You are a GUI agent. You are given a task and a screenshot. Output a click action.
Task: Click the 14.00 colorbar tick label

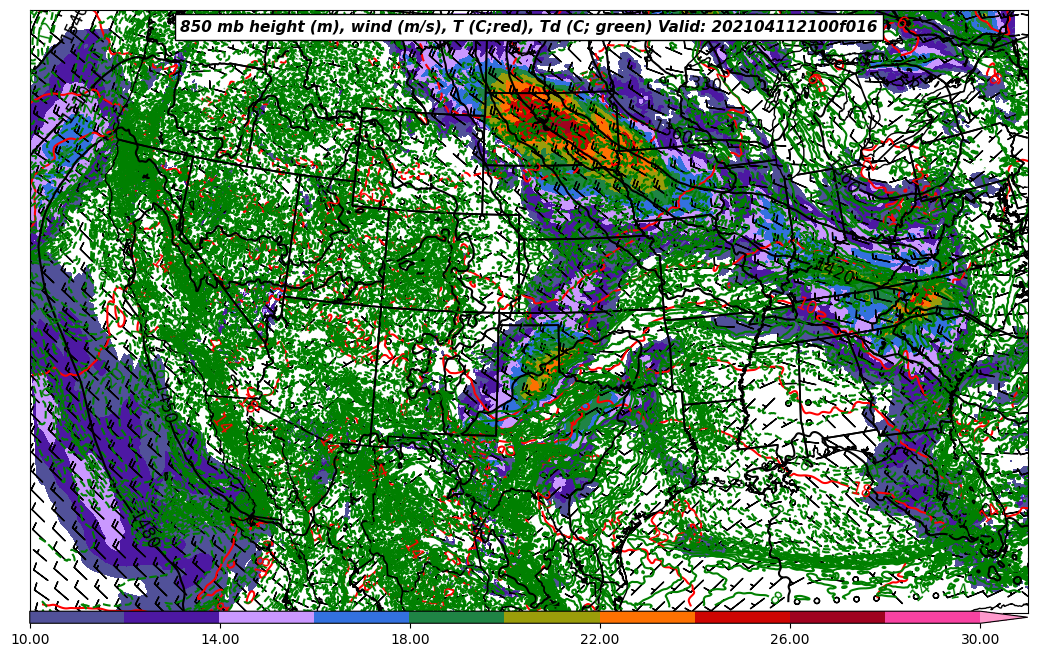[x=220, y=639]
